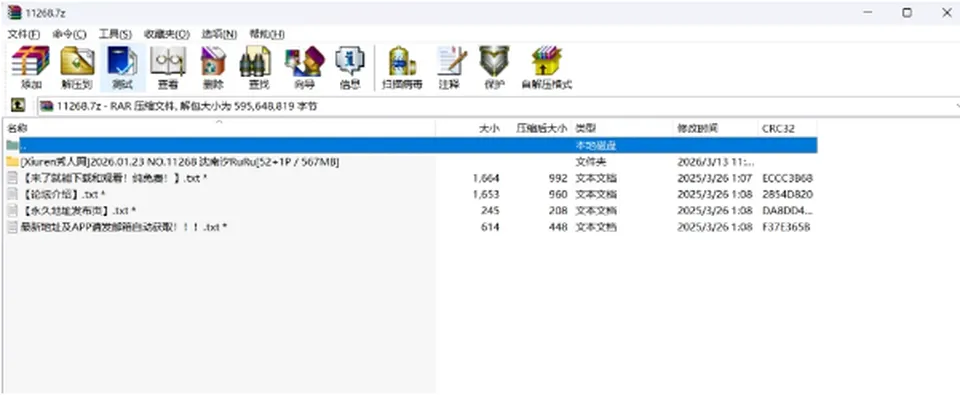Launch the Wizard (向导) tool
The image size is (960, 395).
[x=304, y=67]
